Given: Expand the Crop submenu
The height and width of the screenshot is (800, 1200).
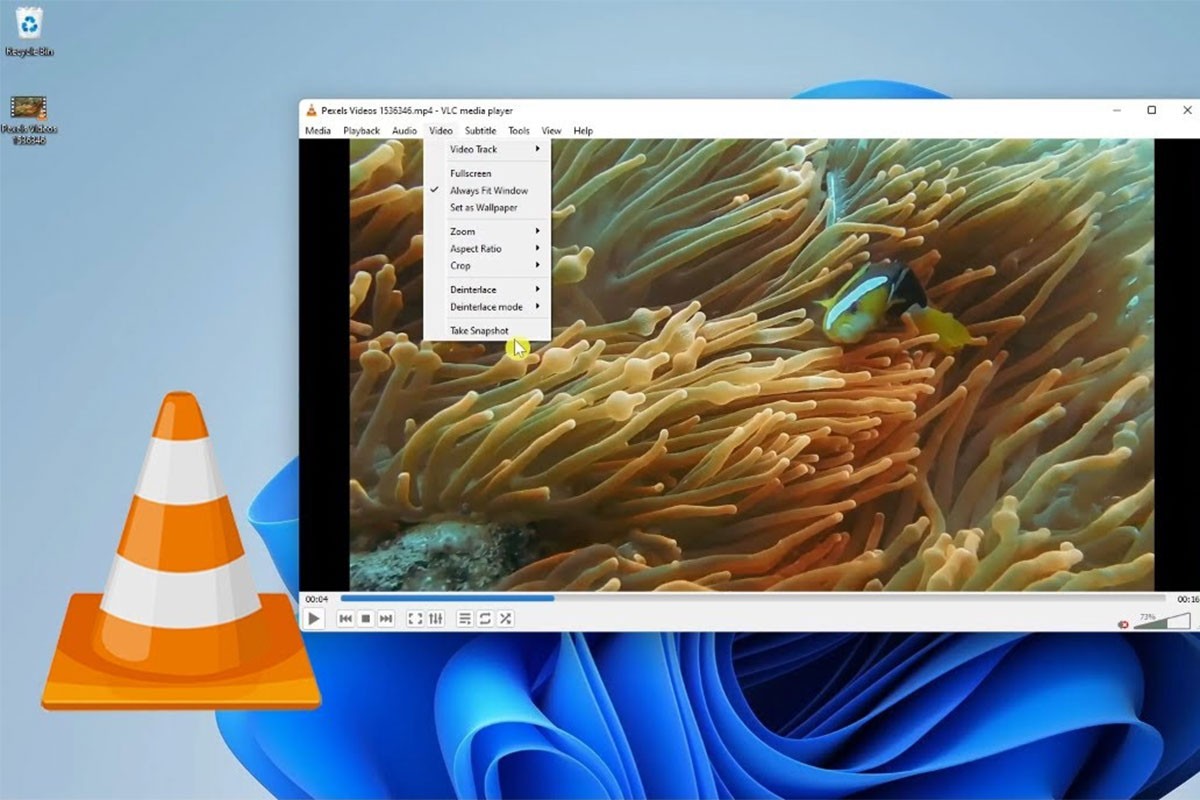Looking at the screenshot, I should pyautogui.click(x=487, y=265).
